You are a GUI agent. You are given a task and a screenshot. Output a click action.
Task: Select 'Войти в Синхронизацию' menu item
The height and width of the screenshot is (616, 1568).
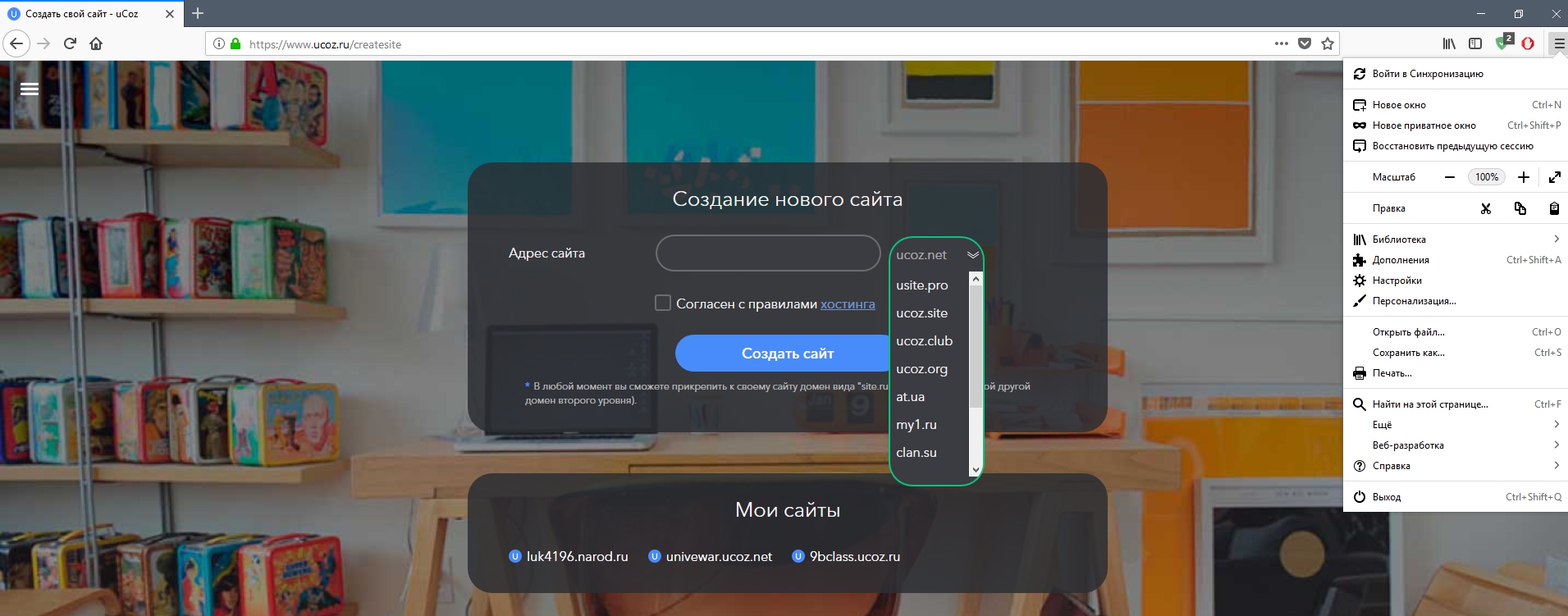[x=1456, y=74]
